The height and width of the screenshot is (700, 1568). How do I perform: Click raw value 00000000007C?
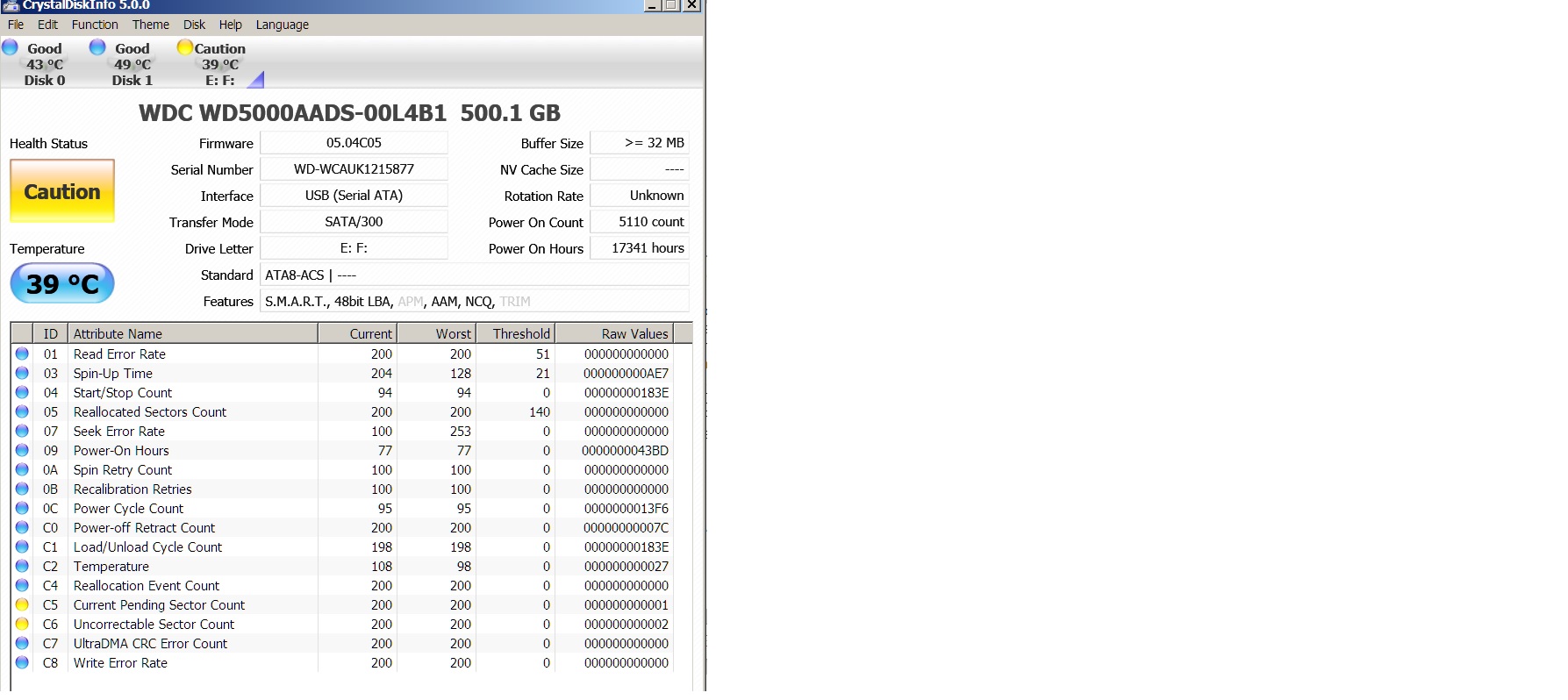point(626,528)
